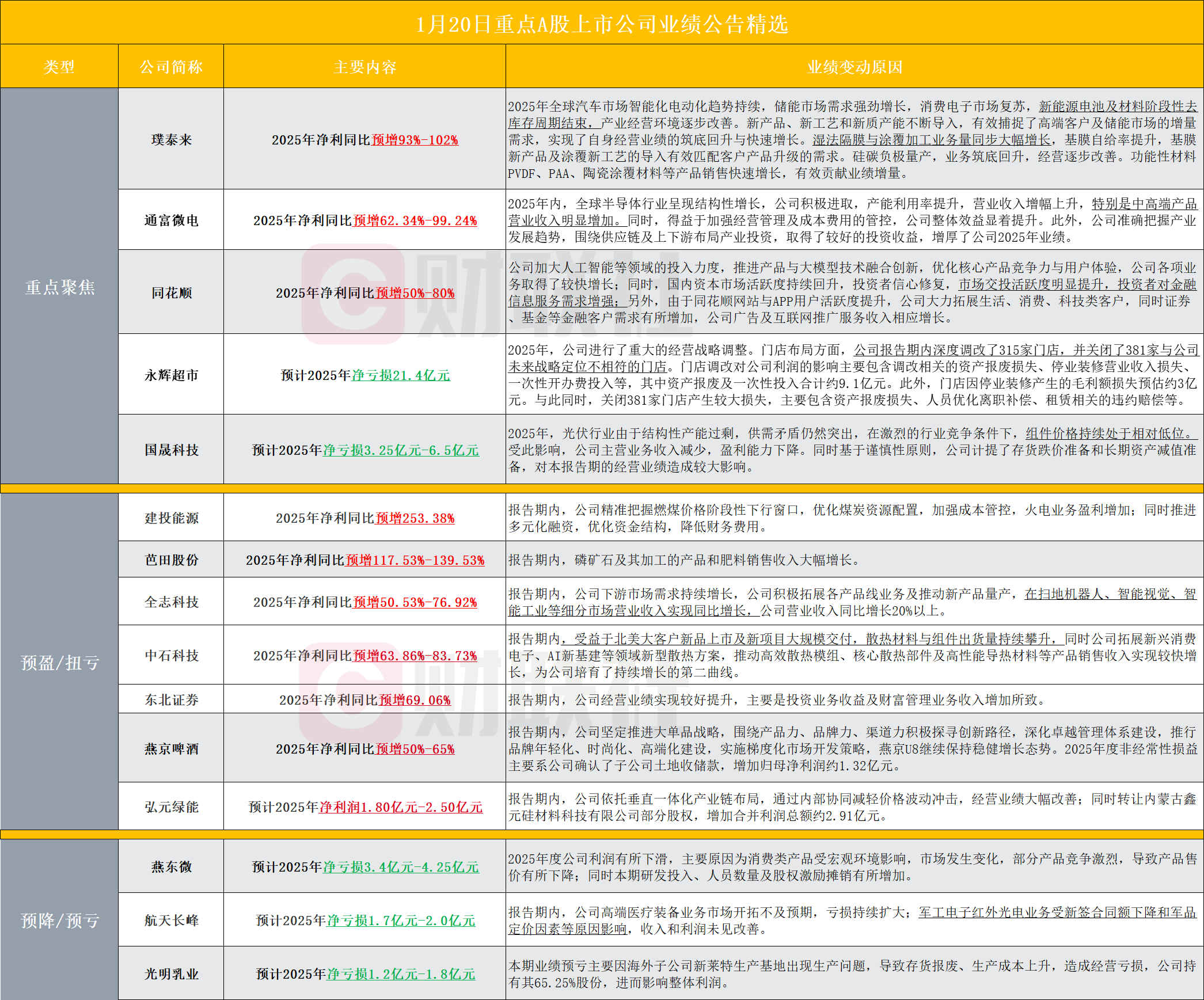The width and height of the screenshot is (1204, 1000).
Task: Click the 航天长峰 company name cell
Action: tap(171, 921)
